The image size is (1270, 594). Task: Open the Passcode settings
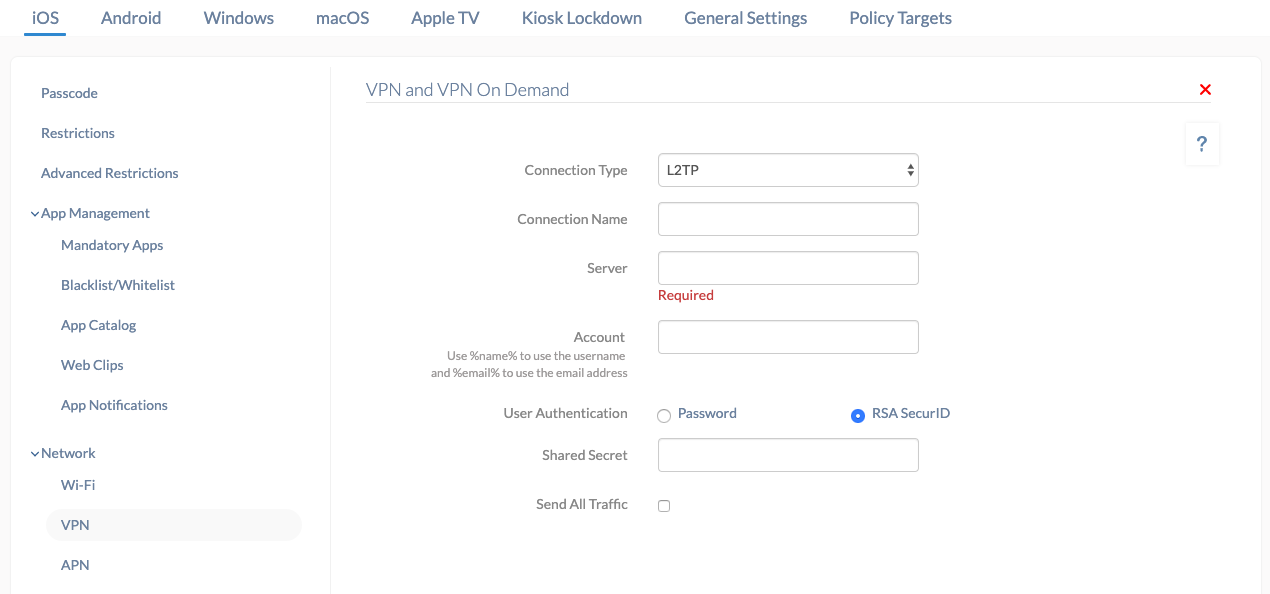[x=69, y=93]
